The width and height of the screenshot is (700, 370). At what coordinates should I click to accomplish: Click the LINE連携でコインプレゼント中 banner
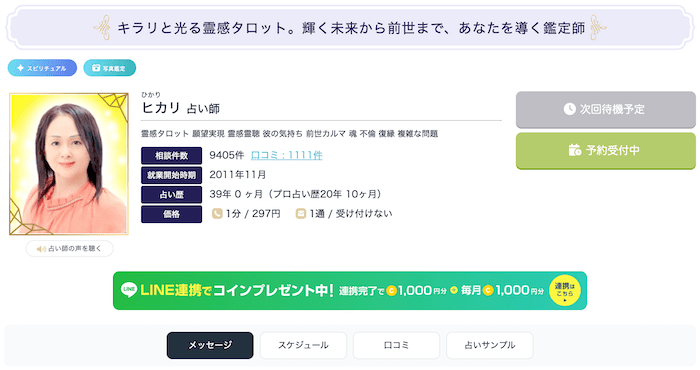point(350,291)
